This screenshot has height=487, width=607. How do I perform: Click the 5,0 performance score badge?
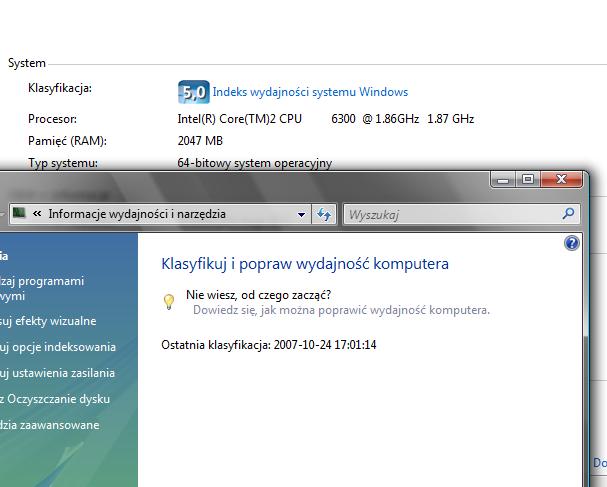[194, 92]
